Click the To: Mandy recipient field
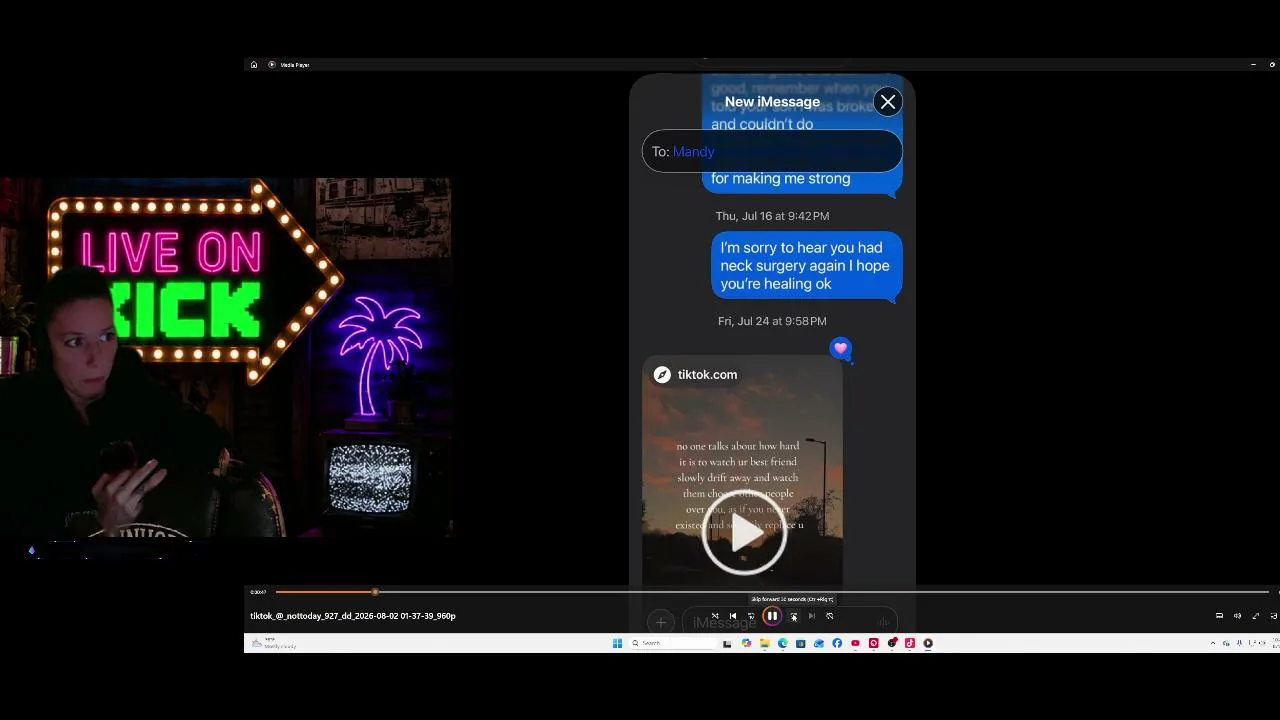1280x720 pixels. 772,151
